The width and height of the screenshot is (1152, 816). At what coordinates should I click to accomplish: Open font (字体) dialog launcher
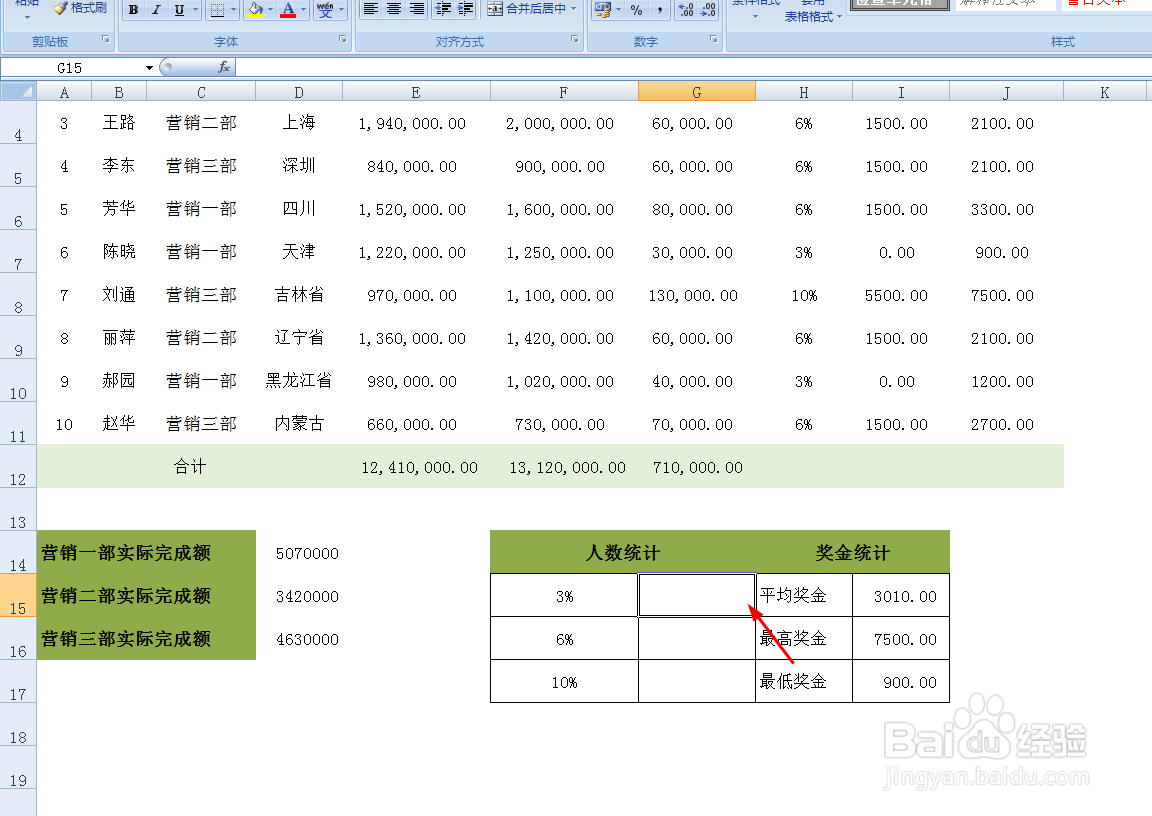(x=342, y=40)
